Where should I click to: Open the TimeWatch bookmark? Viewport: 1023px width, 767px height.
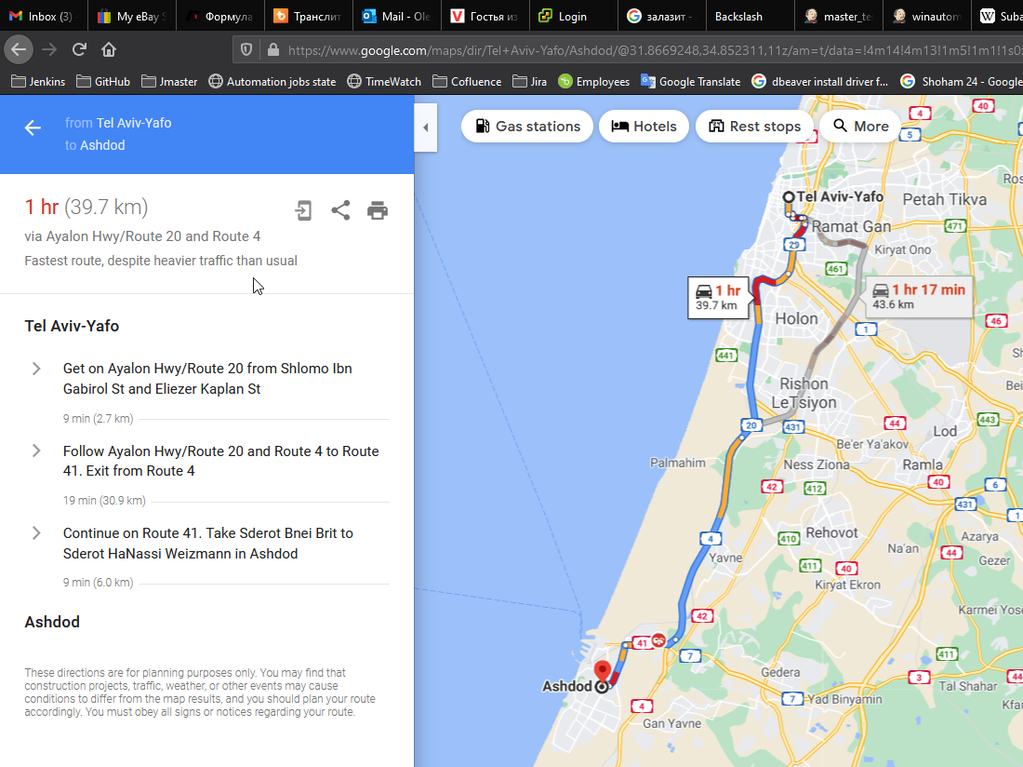tap(384, 82)
